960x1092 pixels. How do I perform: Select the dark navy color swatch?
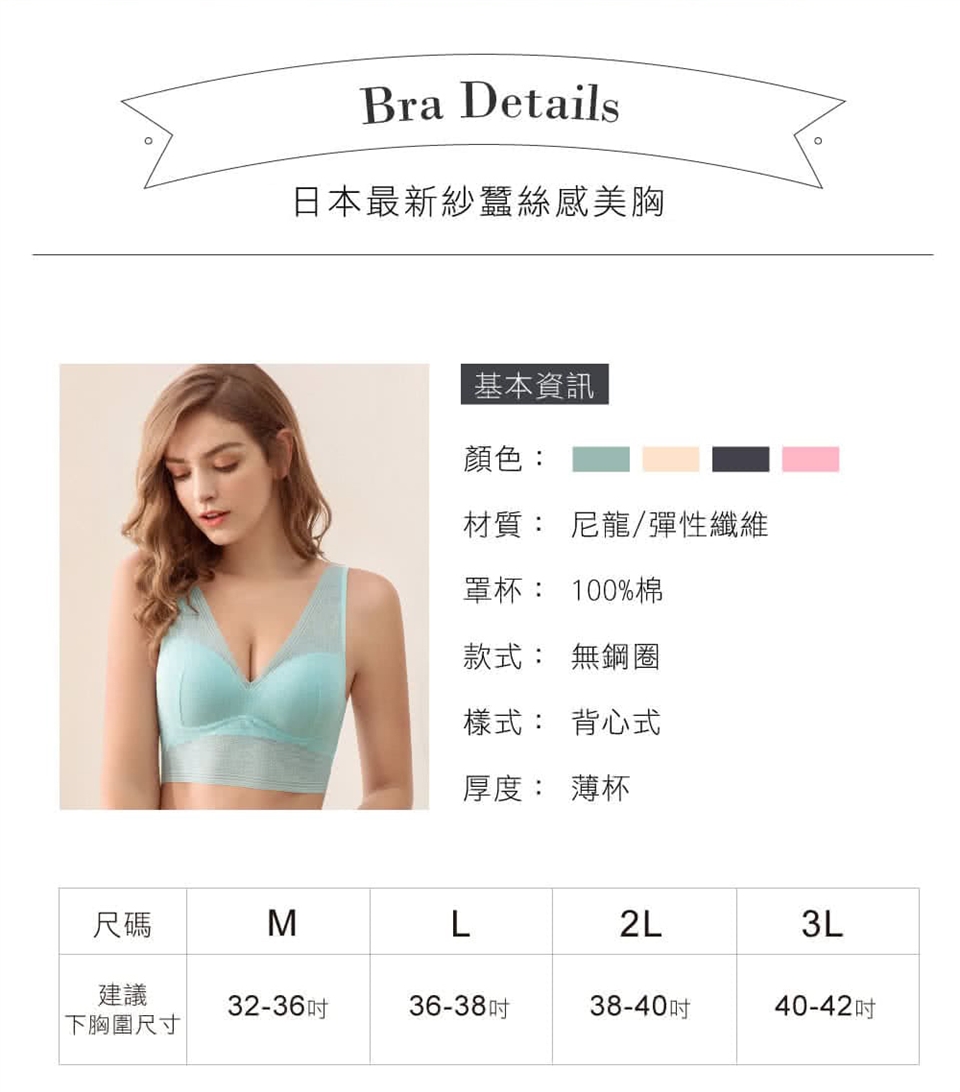click(741, 460)
